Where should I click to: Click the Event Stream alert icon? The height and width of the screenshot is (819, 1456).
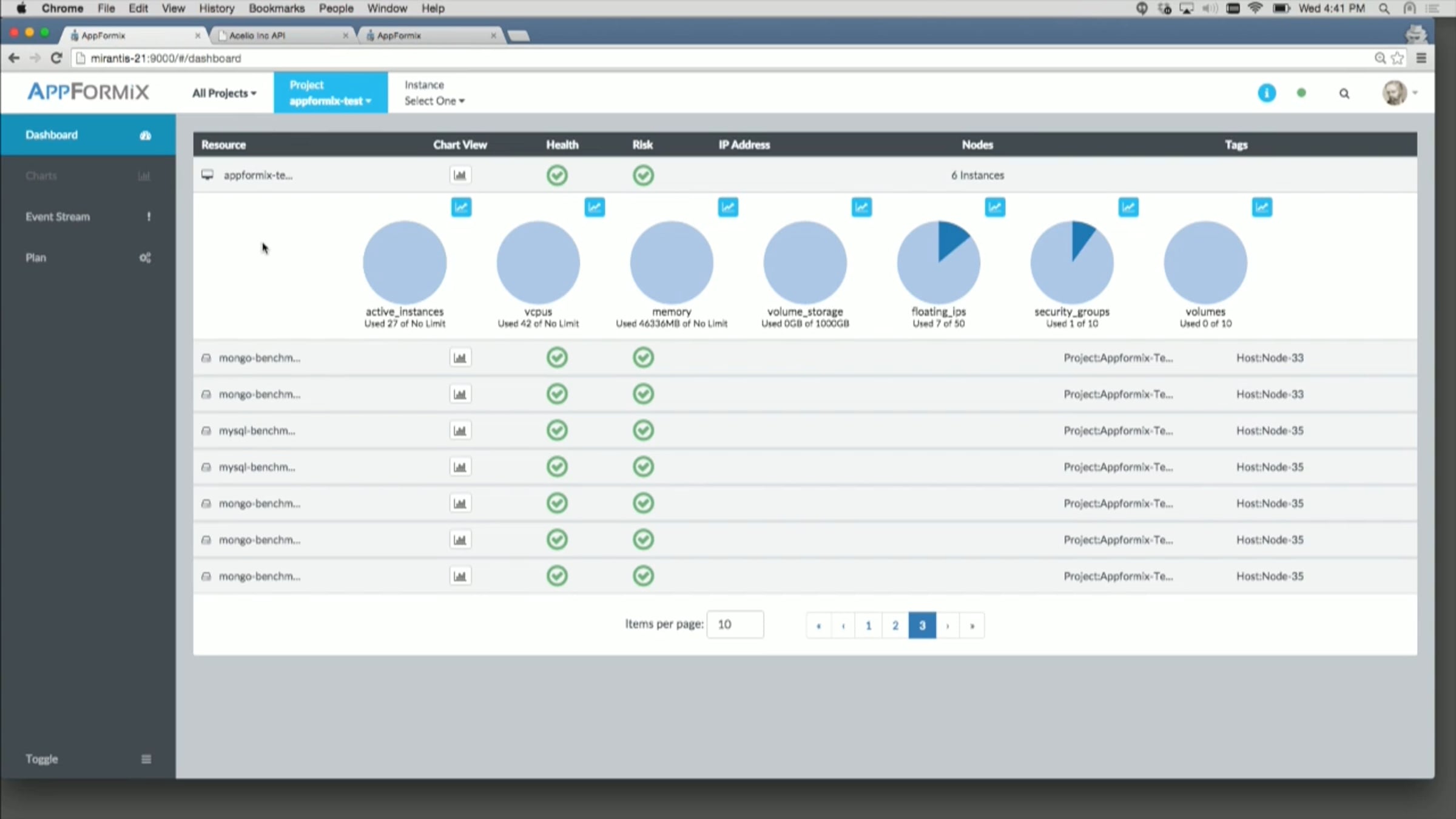click(149, 217)
